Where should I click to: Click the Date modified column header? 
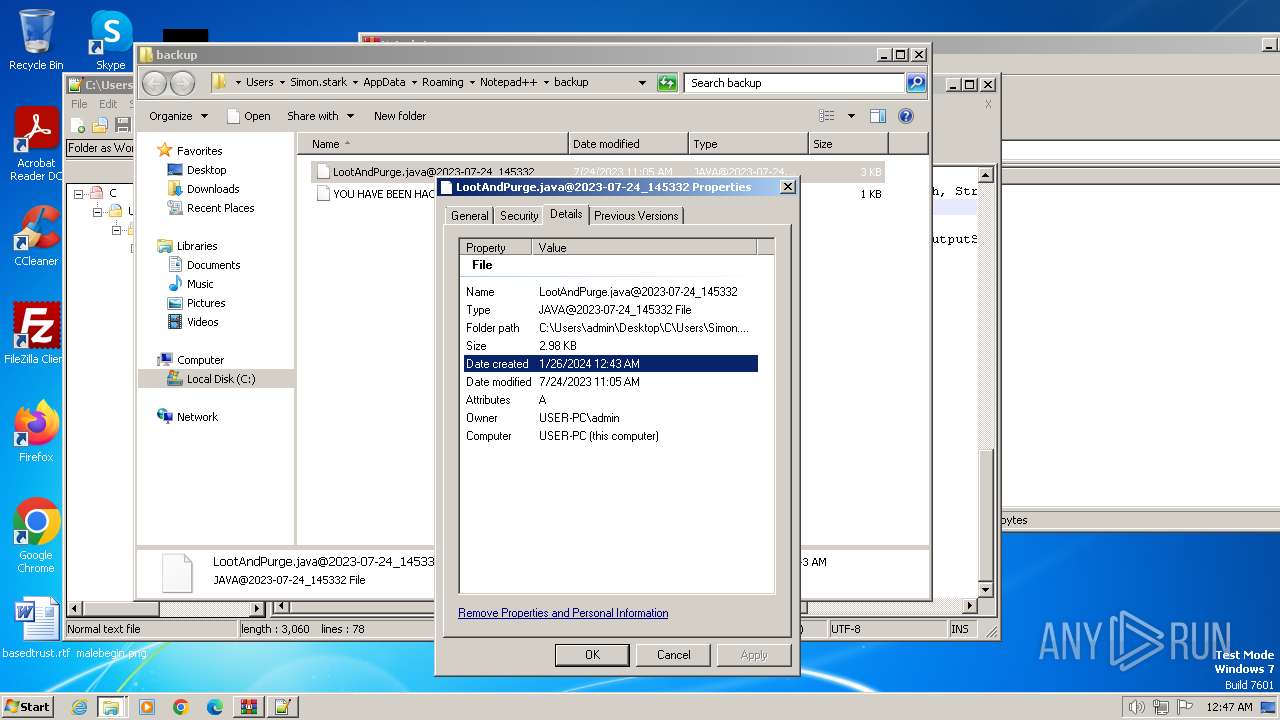coord(628,144)
